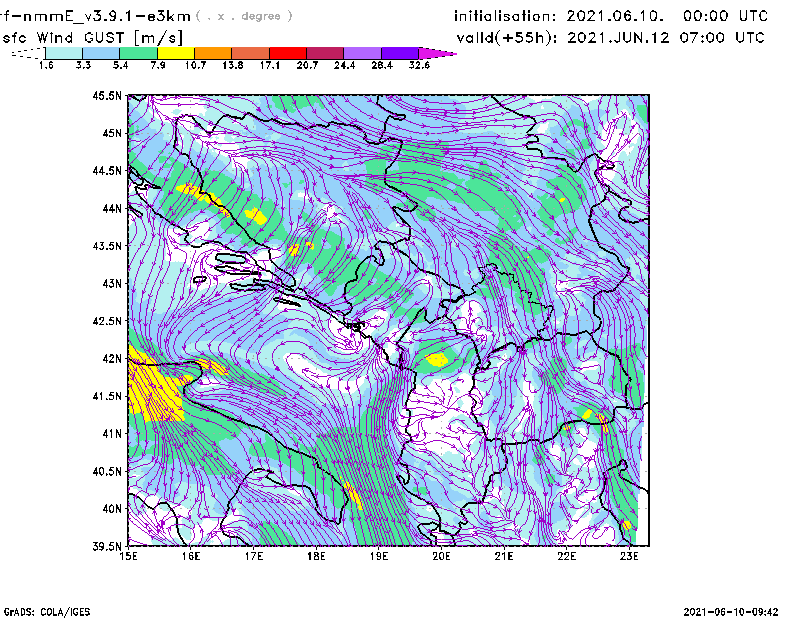Viewport: 800px width, 618px height.
Task: Click the '1.6' colorbar value
Action: click(46, 65)
